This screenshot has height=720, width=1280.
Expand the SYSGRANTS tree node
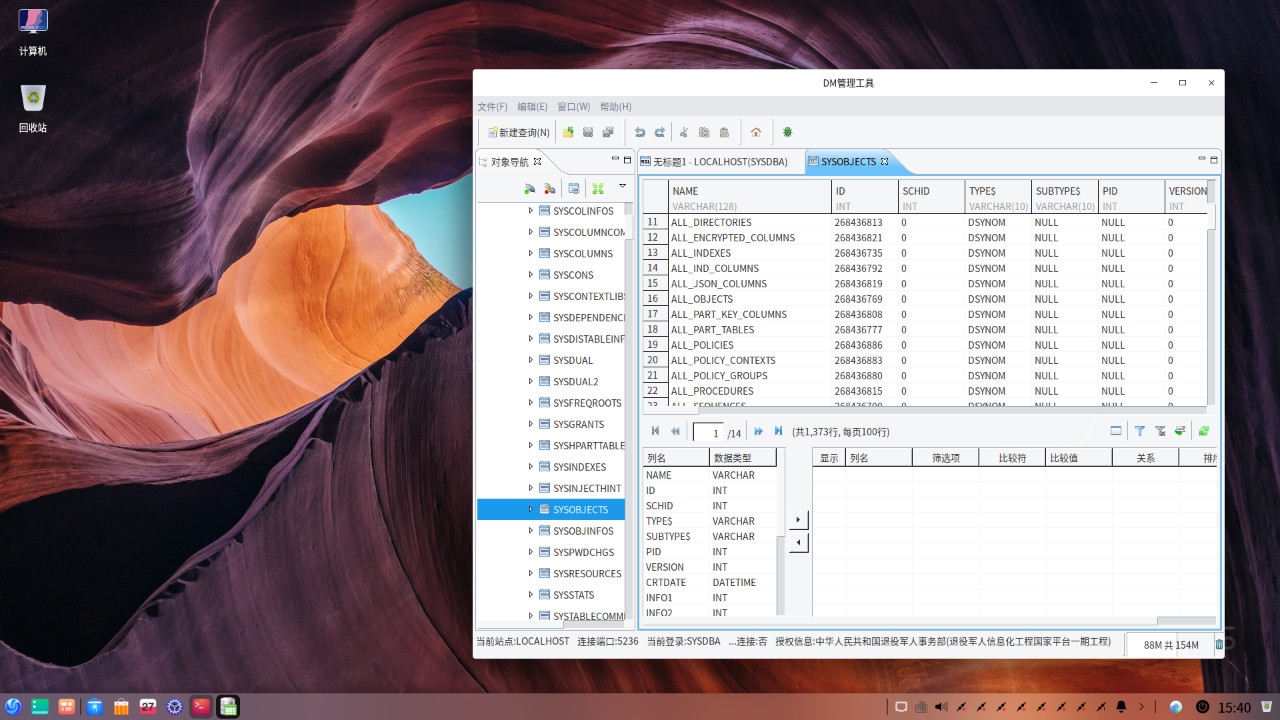[x=531, y=424]
